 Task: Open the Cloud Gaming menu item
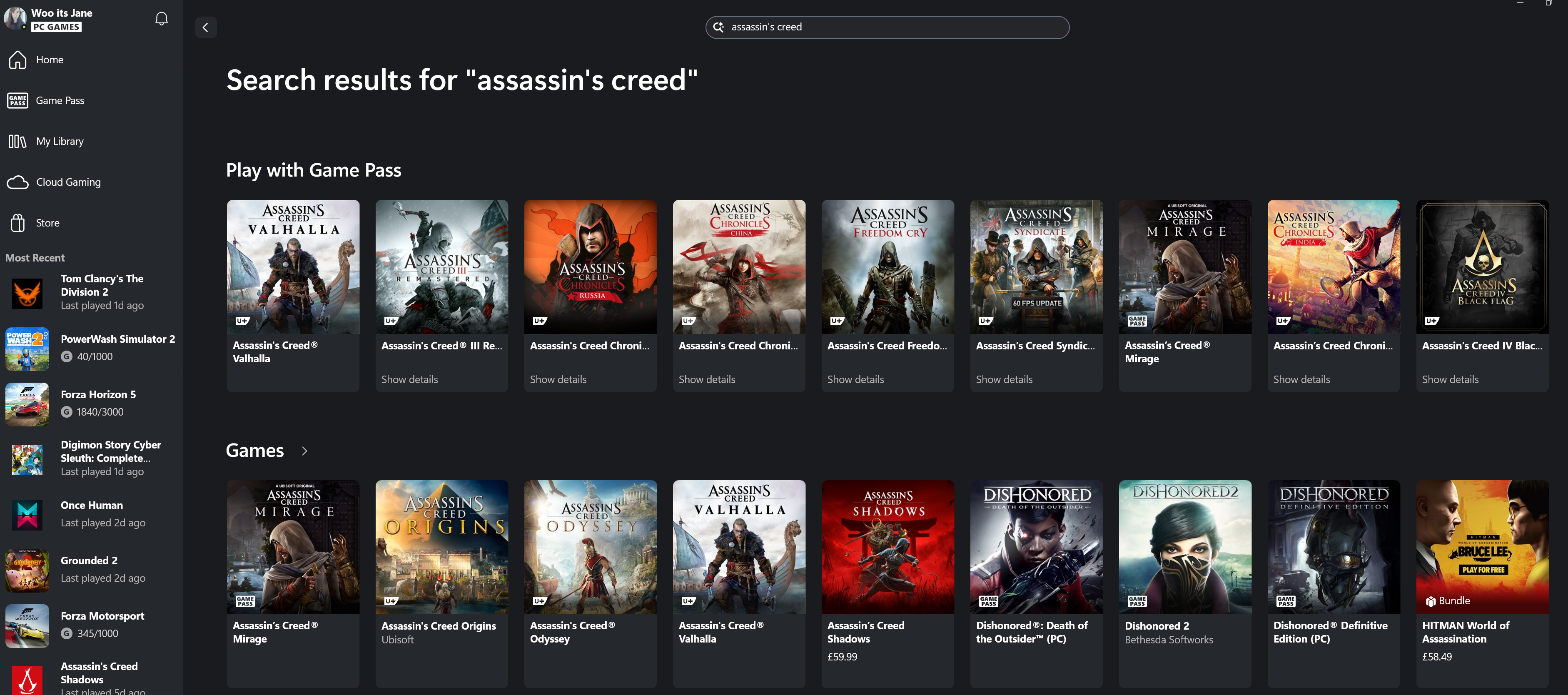[68, 182]
